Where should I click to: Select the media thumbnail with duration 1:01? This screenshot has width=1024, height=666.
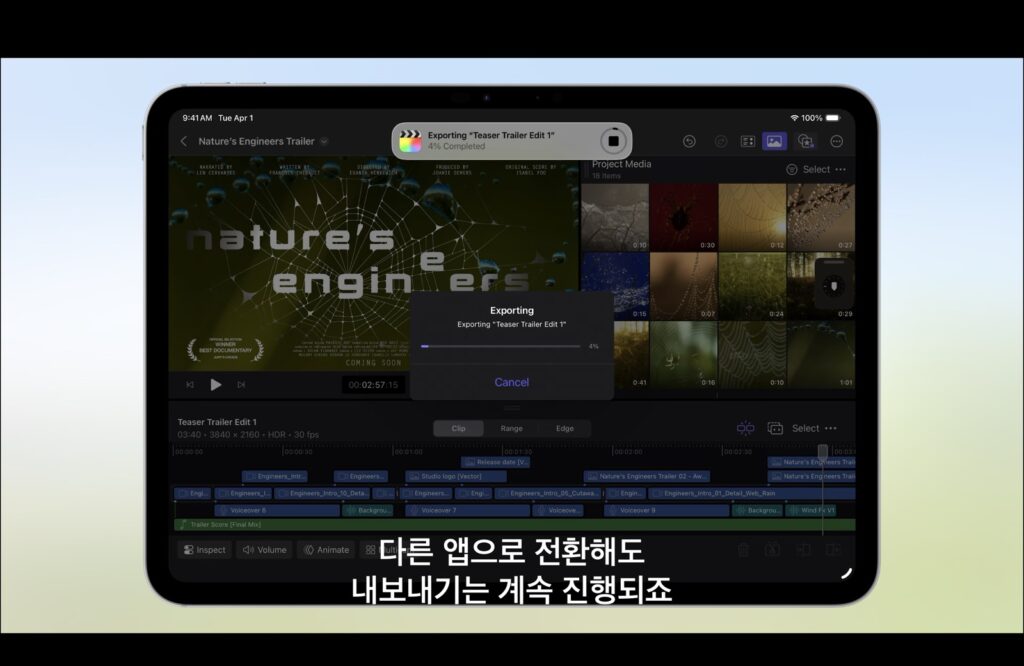821,355
